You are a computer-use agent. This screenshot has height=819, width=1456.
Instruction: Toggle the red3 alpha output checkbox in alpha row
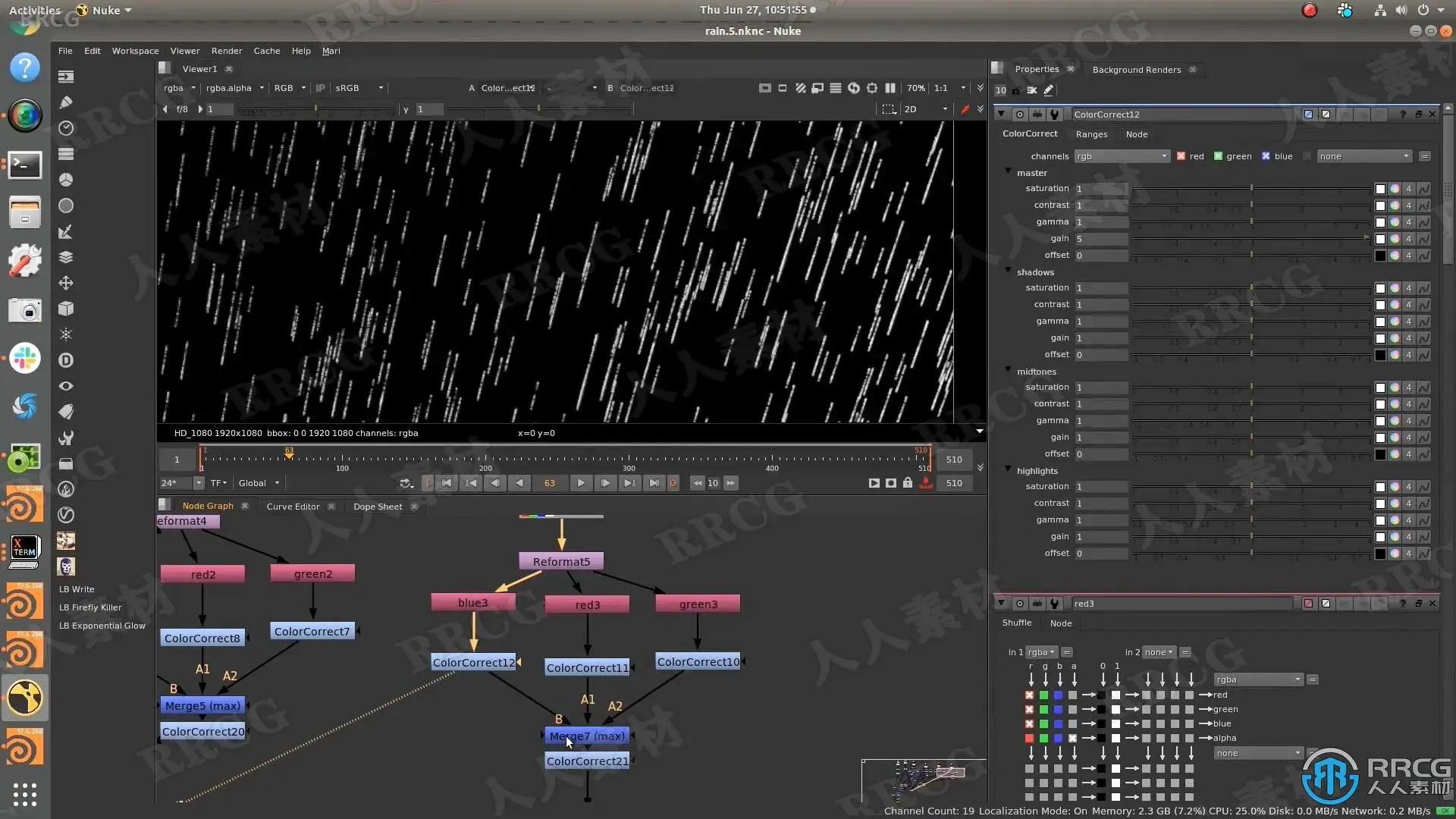[1072, 739]
